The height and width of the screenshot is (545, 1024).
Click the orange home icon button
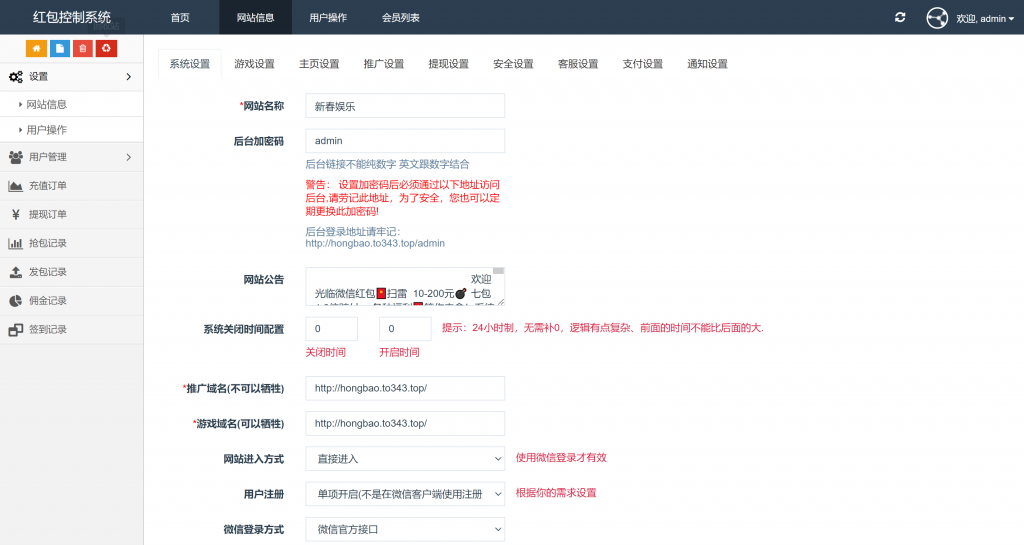pos(36,48)
